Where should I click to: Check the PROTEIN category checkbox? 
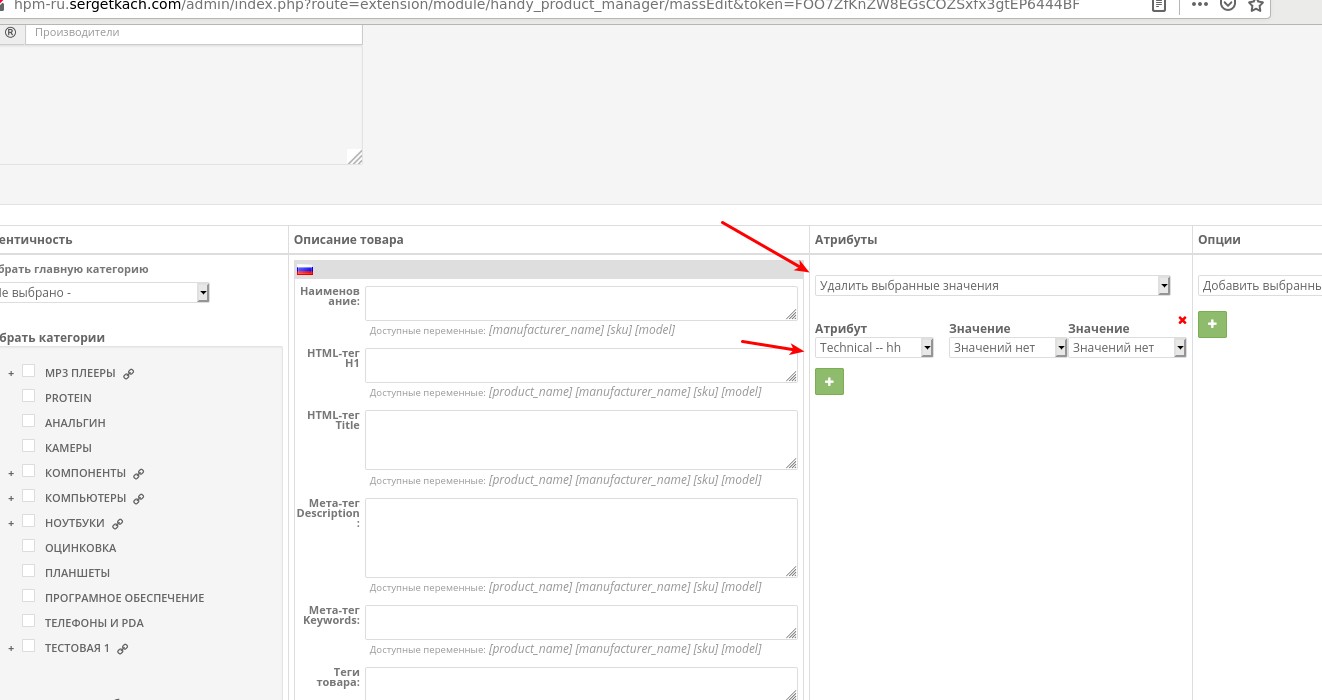pyautogui.click(x=29, y=397)
